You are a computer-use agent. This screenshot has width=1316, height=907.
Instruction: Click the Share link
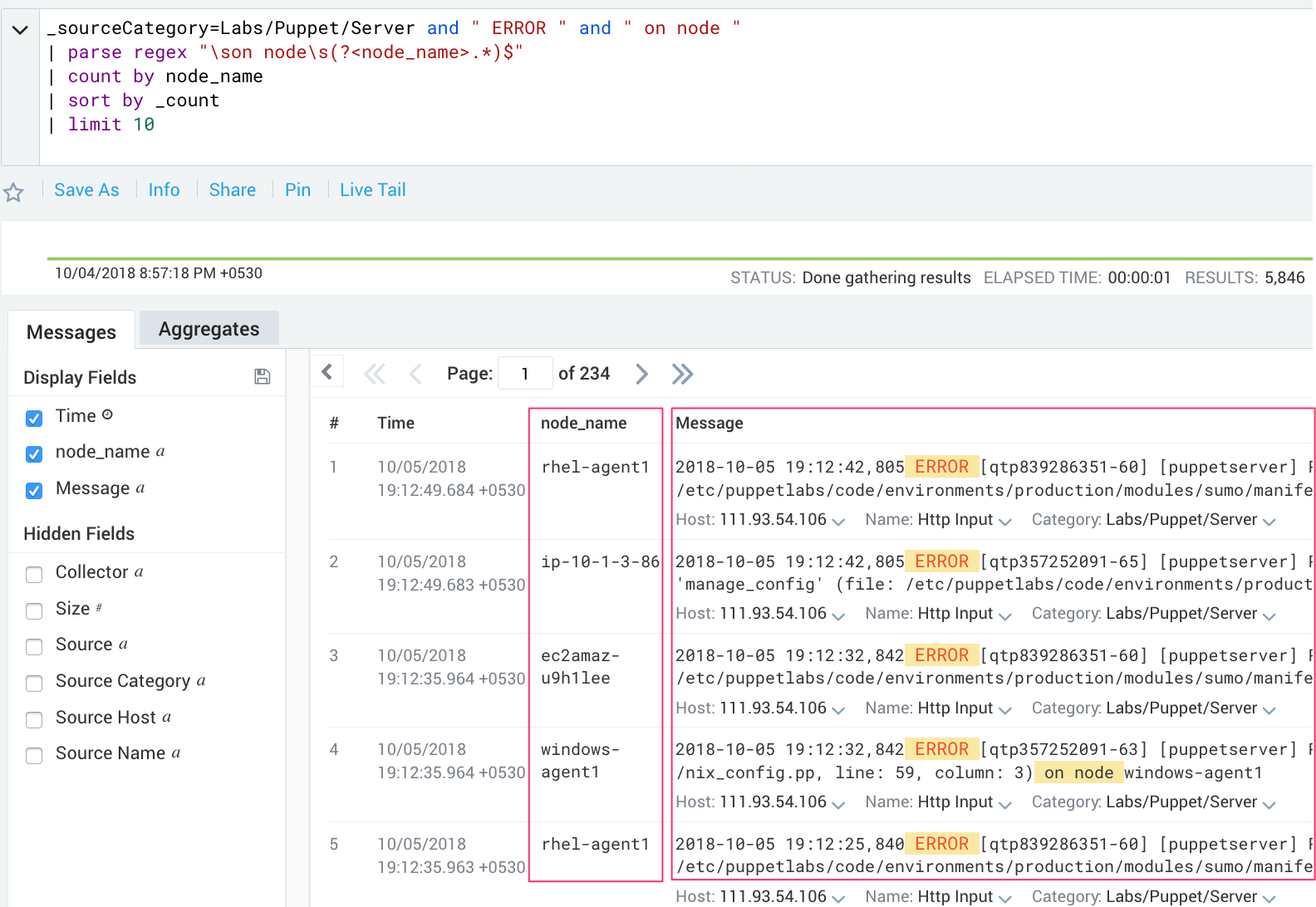[233, 190]
